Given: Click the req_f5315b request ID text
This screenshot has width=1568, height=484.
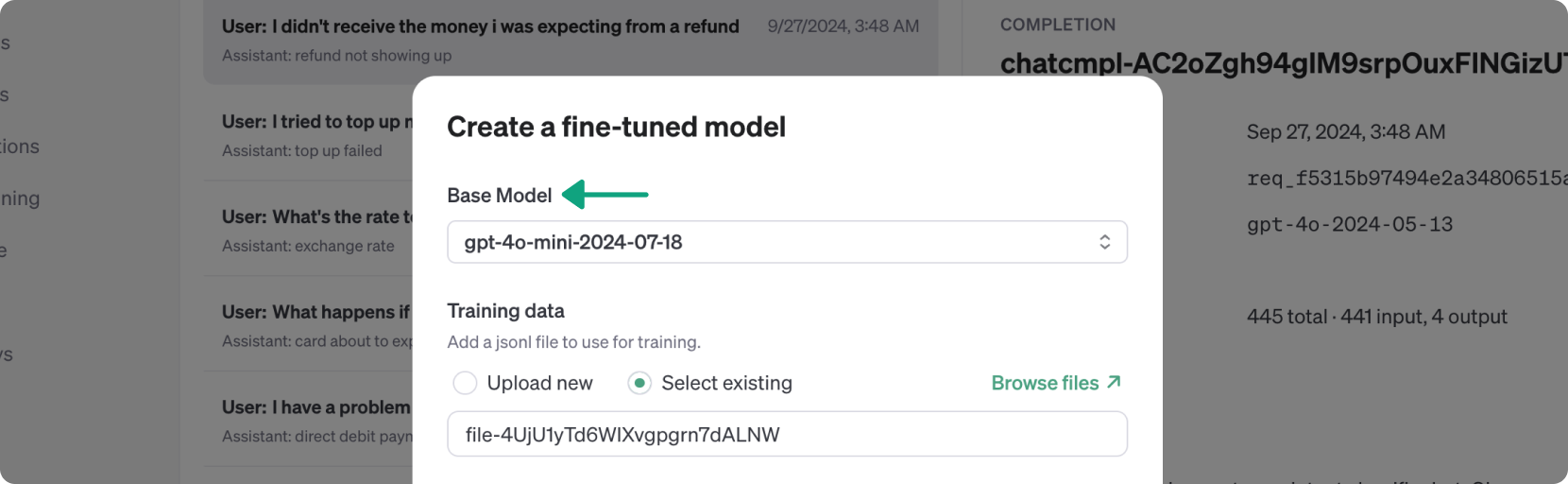Looking at the screenshot, I should [1406, 178].
